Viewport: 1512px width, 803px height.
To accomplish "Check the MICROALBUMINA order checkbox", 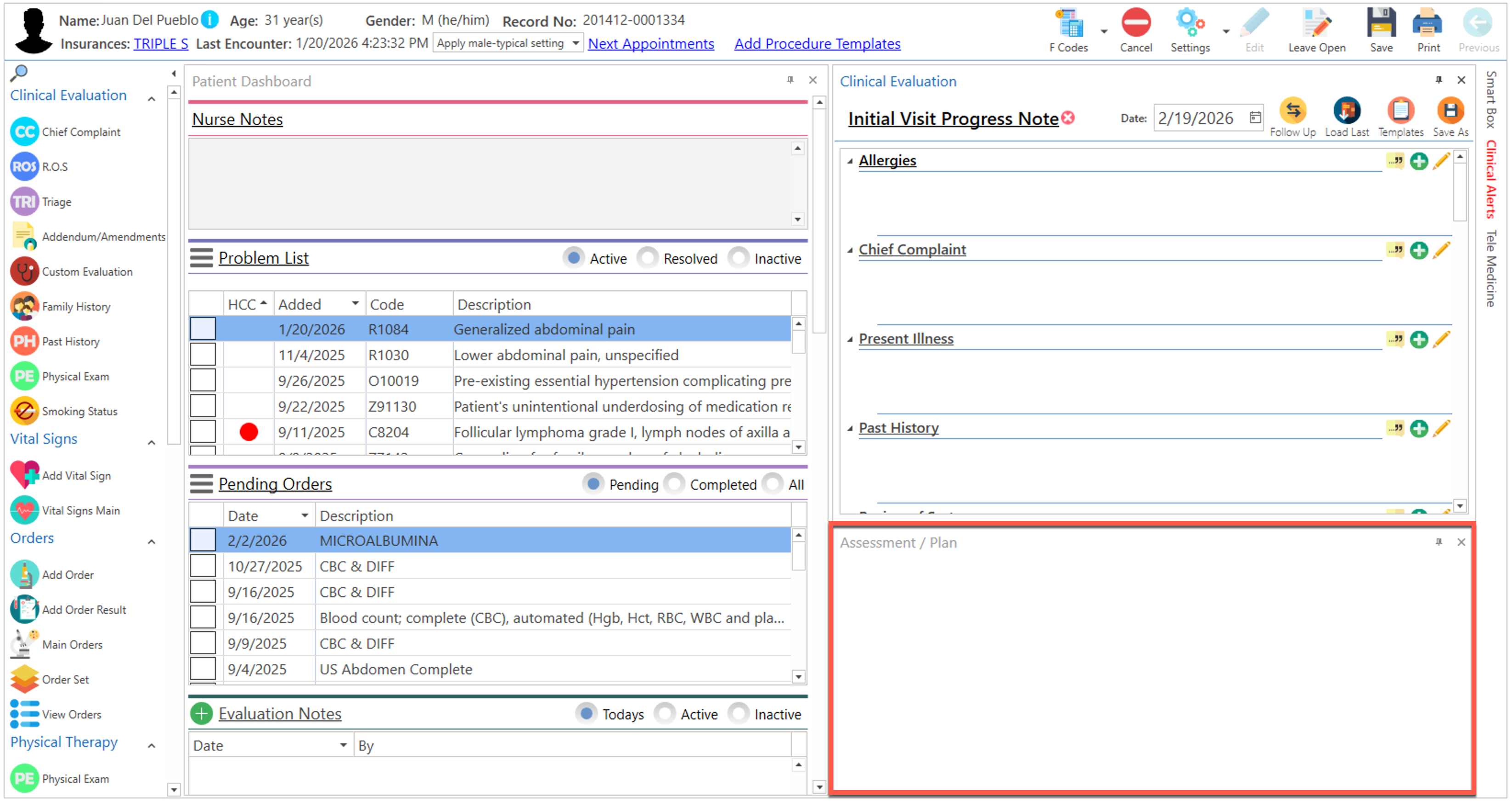I will tap(203, 540).
